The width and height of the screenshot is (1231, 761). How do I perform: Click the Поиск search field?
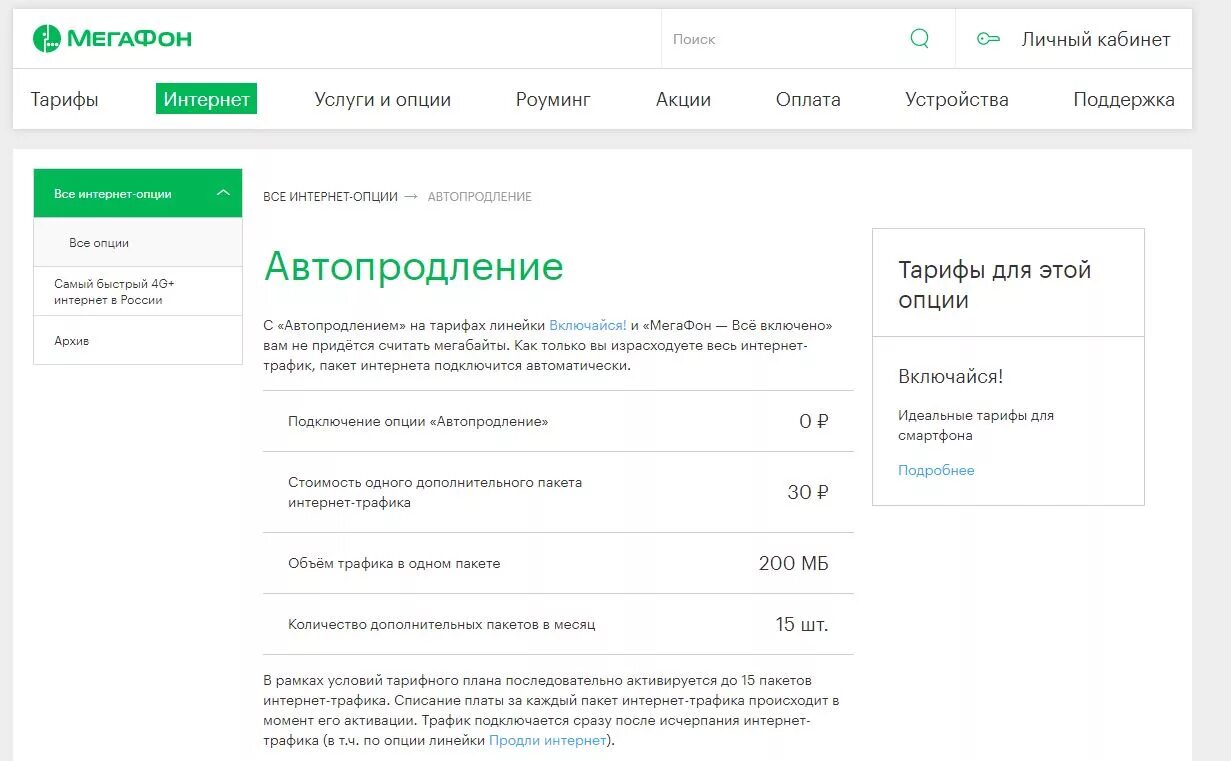(785, 39)
